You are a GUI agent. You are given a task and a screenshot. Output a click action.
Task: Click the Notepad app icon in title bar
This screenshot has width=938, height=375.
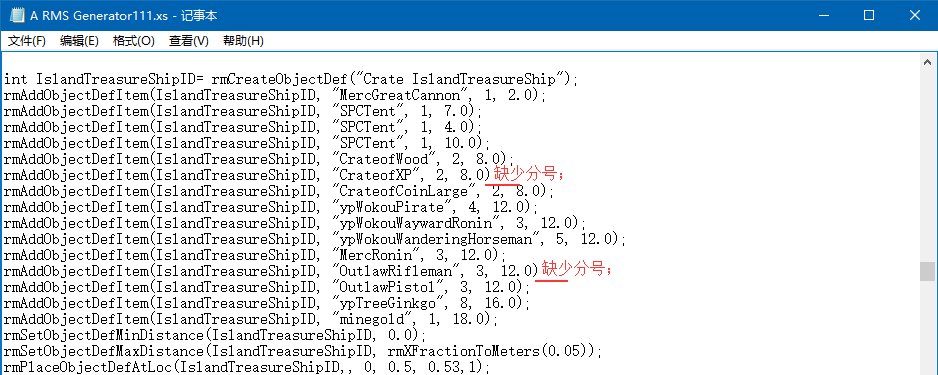17,16
